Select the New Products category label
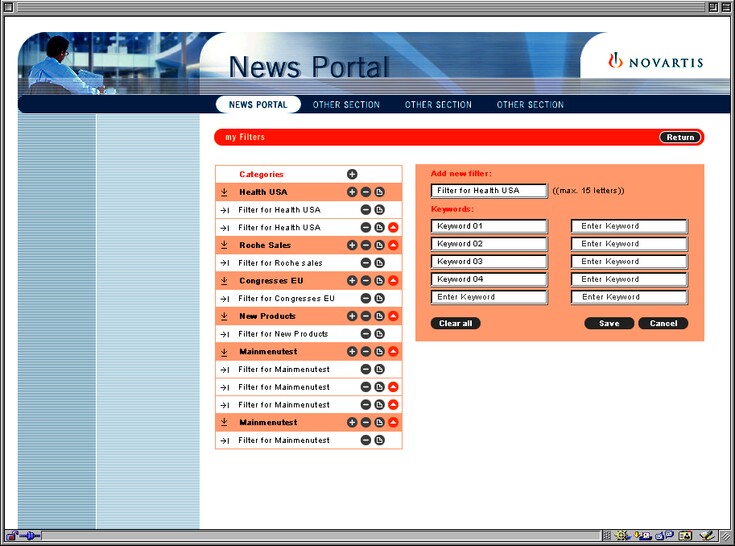This screenshot has height=546, width=735. click(x=267, y=316)
